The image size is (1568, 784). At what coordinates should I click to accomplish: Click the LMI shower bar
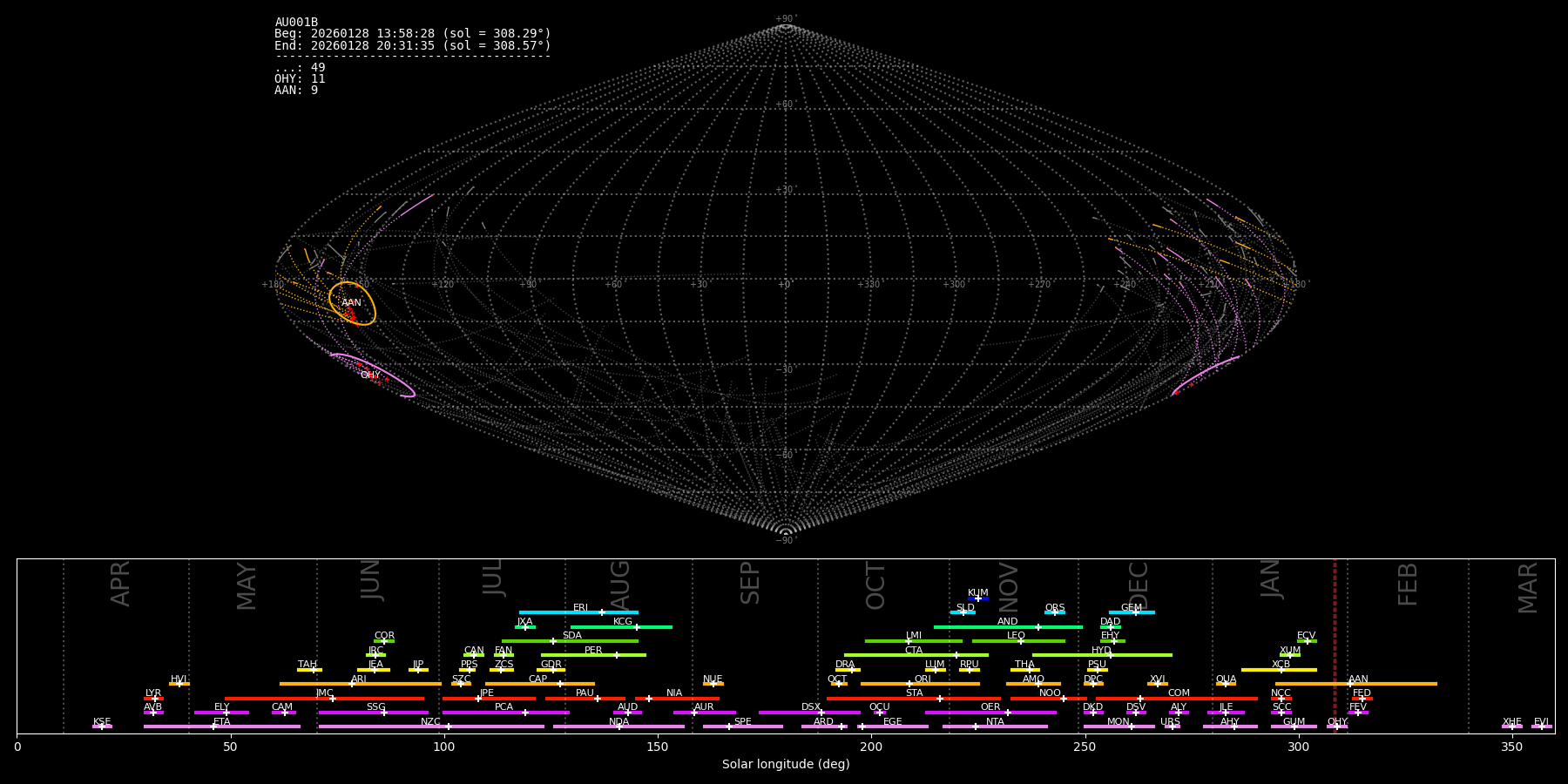(914, 641)
